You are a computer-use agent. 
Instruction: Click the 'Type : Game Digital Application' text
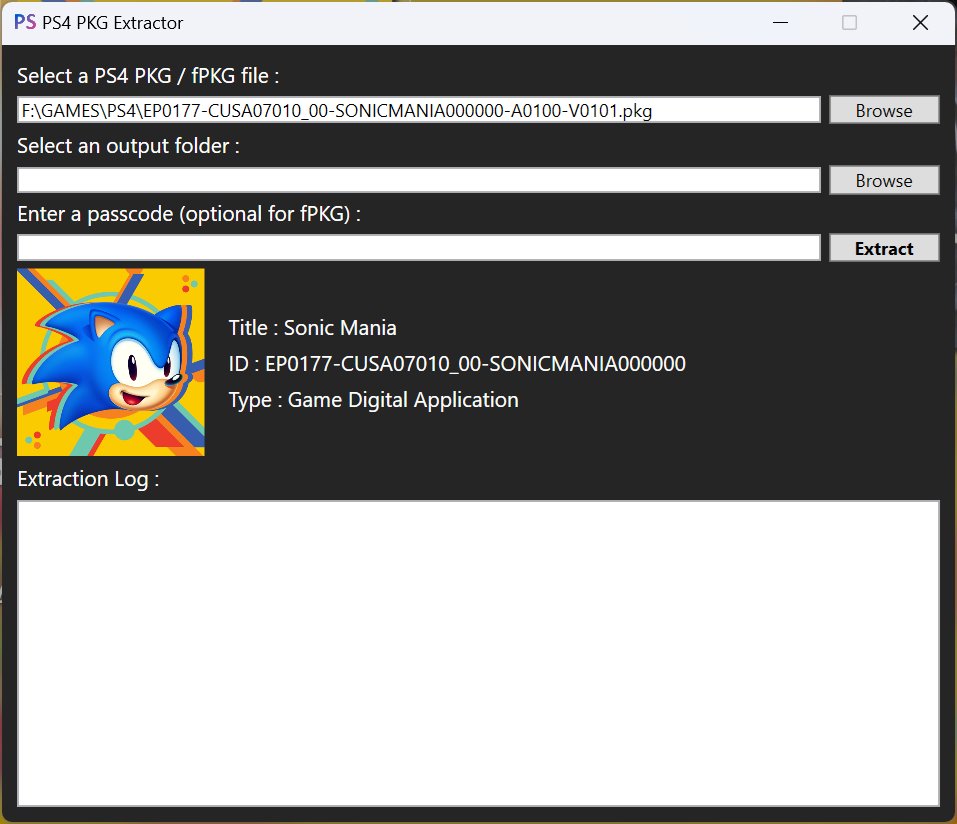[373, 400]
